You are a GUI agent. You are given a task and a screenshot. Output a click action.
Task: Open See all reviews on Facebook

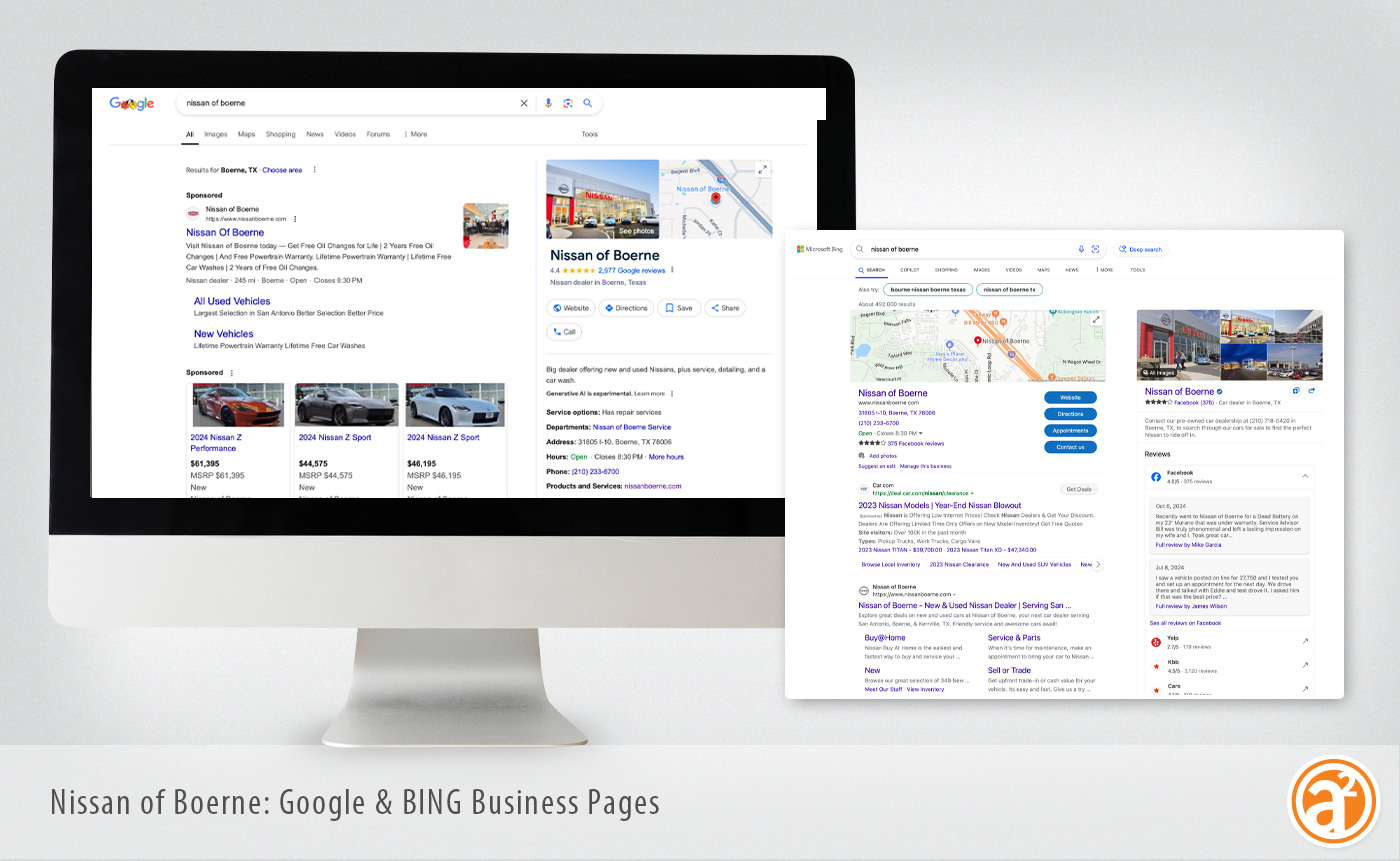[x=1185, y=623]
